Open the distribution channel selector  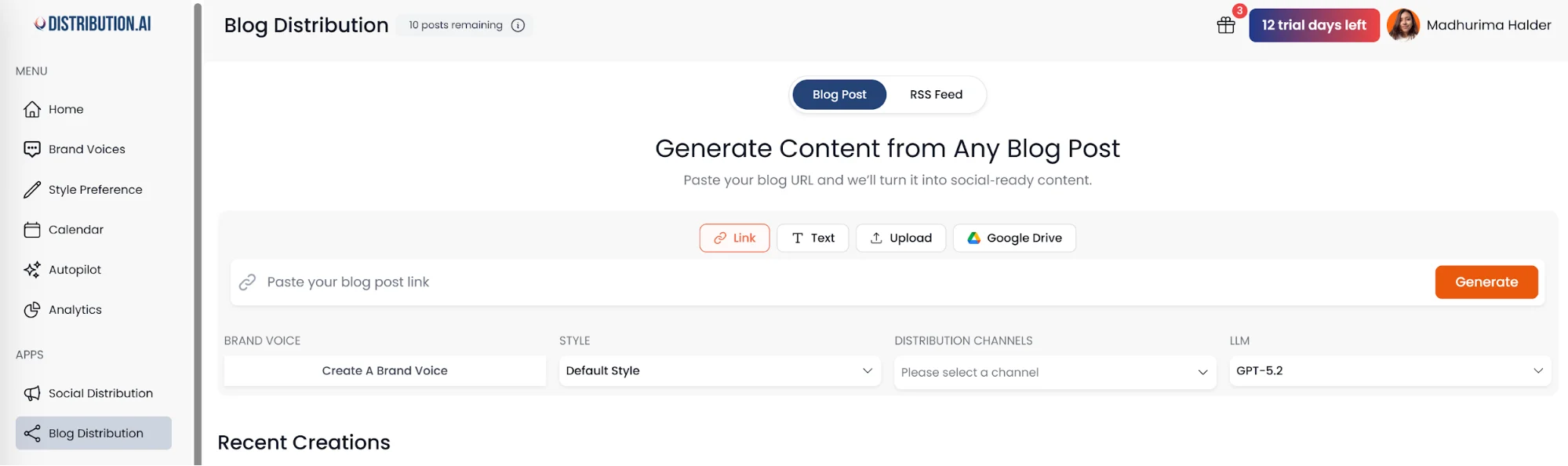(x=1054, y=373)
